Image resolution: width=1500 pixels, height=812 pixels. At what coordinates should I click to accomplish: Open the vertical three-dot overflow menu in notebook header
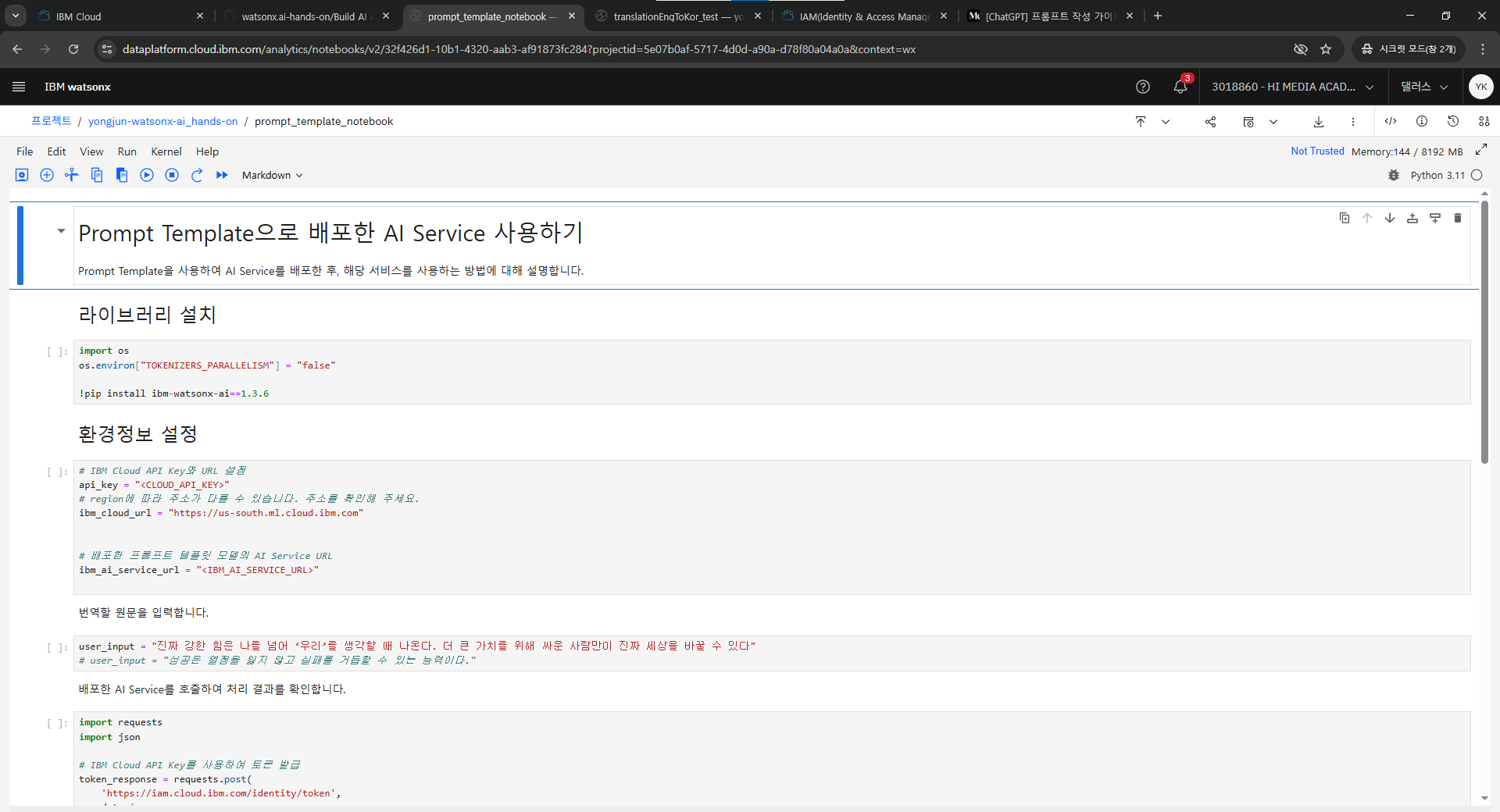click(1353, 121)
